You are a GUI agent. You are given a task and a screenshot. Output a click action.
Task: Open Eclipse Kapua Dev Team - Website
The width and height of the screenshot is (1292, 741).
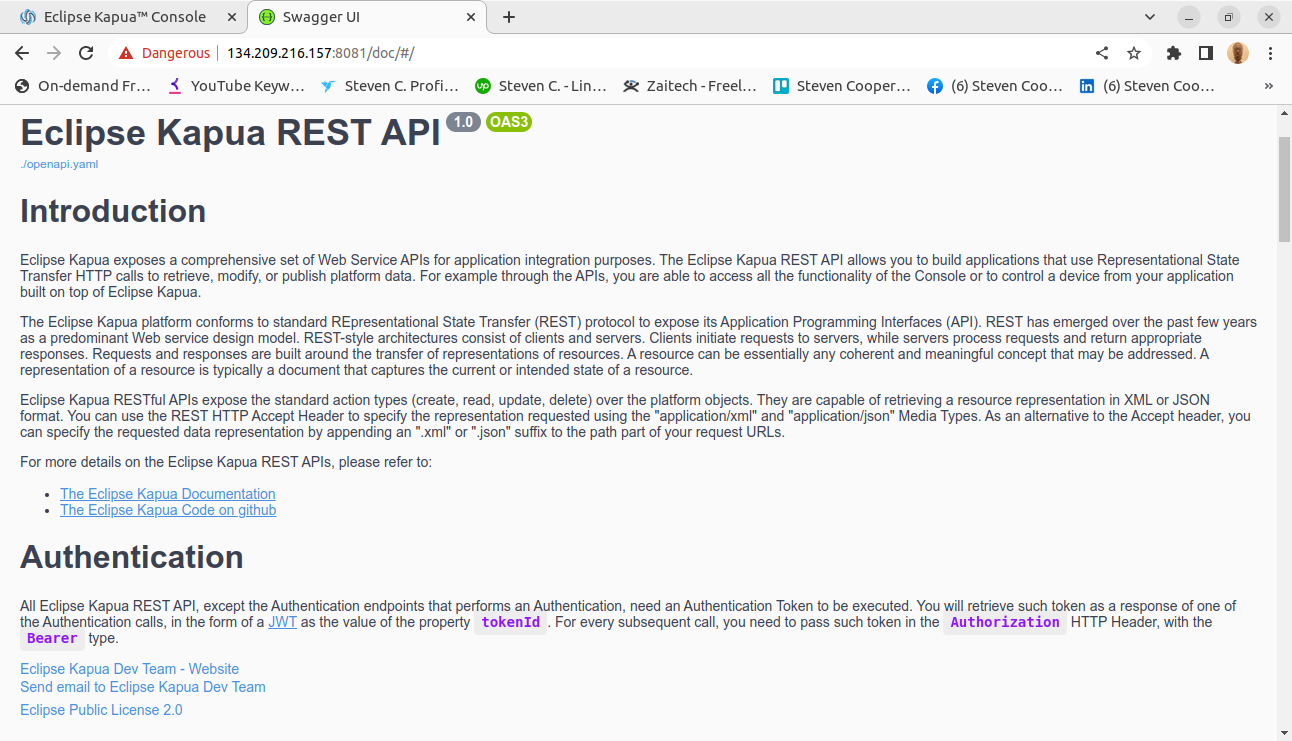click(129, 669)
